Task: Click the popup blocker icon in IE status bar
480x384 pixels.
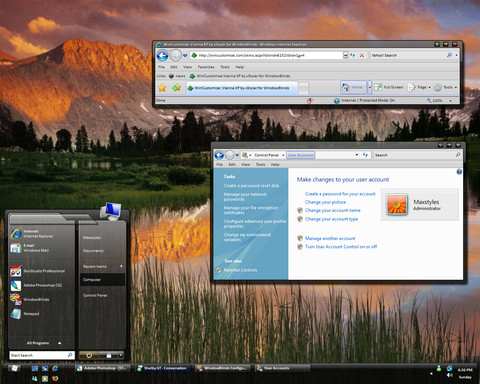Action: tap(309, 101)
